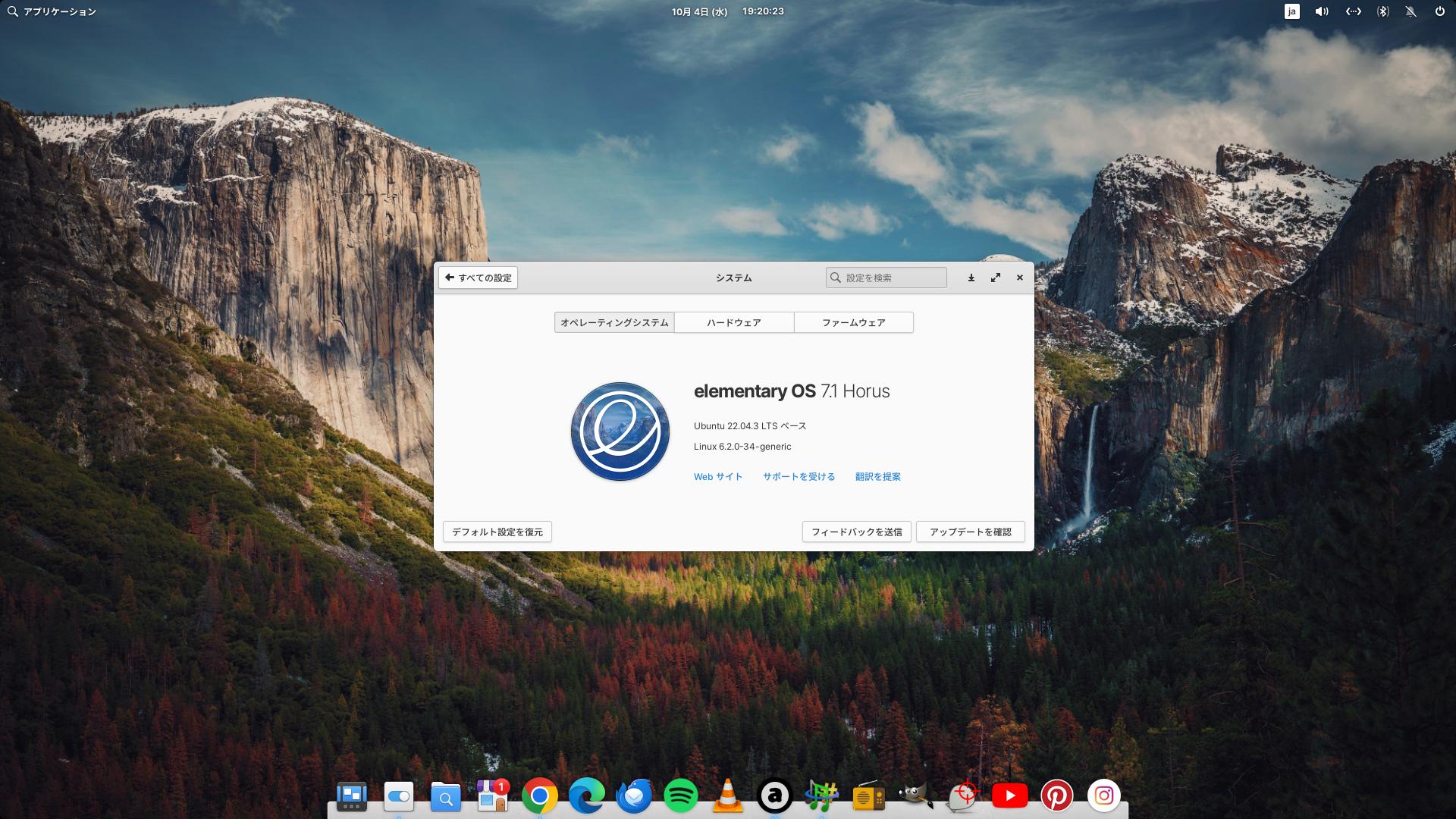Switch to the ハードウェア tab

pyautogui.click(x=734, y=322)
